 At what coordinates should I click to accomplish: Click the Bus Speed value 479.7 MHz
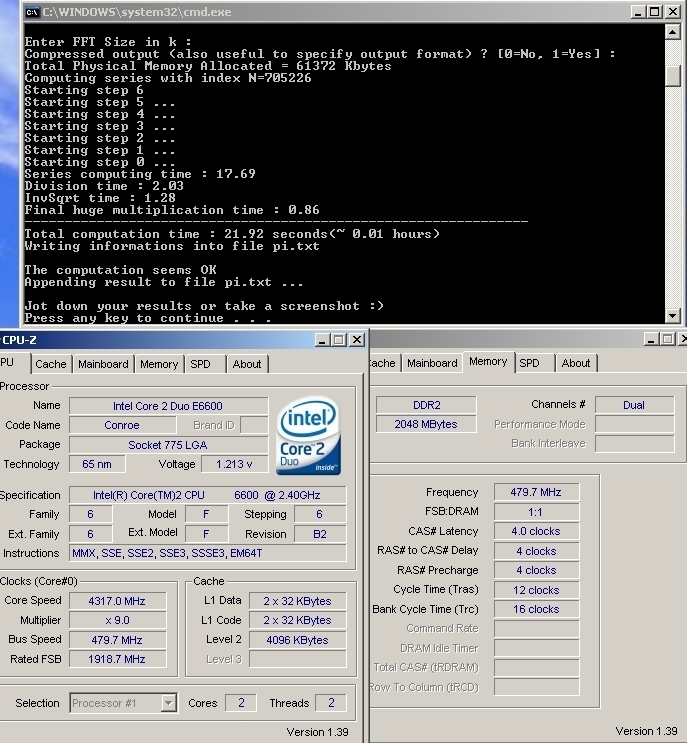(118, 640)
